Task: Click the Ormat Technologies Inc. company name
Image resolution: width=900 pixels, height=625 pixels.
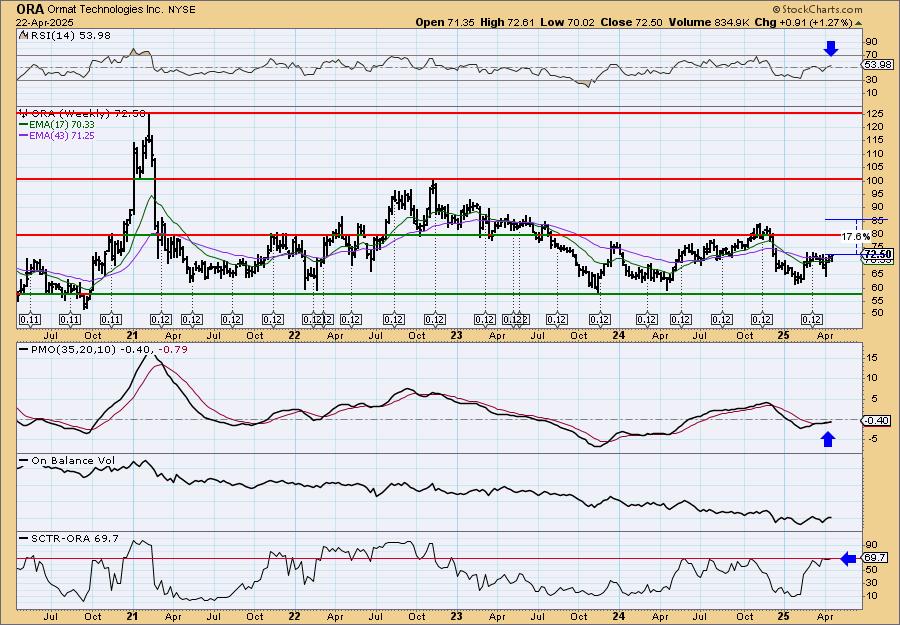Action: (x=107, y=10)
